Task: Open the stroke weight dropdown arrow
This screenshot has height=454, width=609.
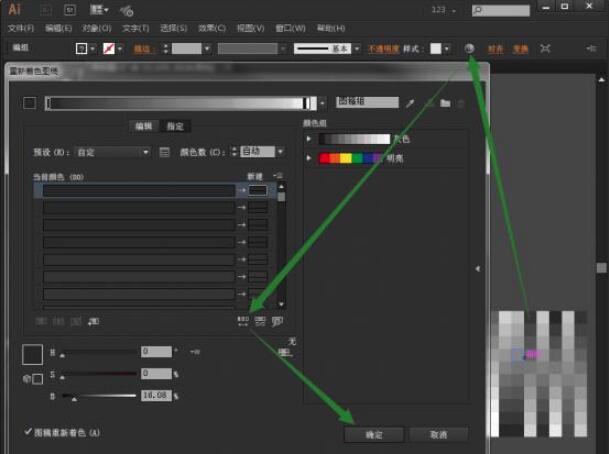Action: click(x=207, y=49)
